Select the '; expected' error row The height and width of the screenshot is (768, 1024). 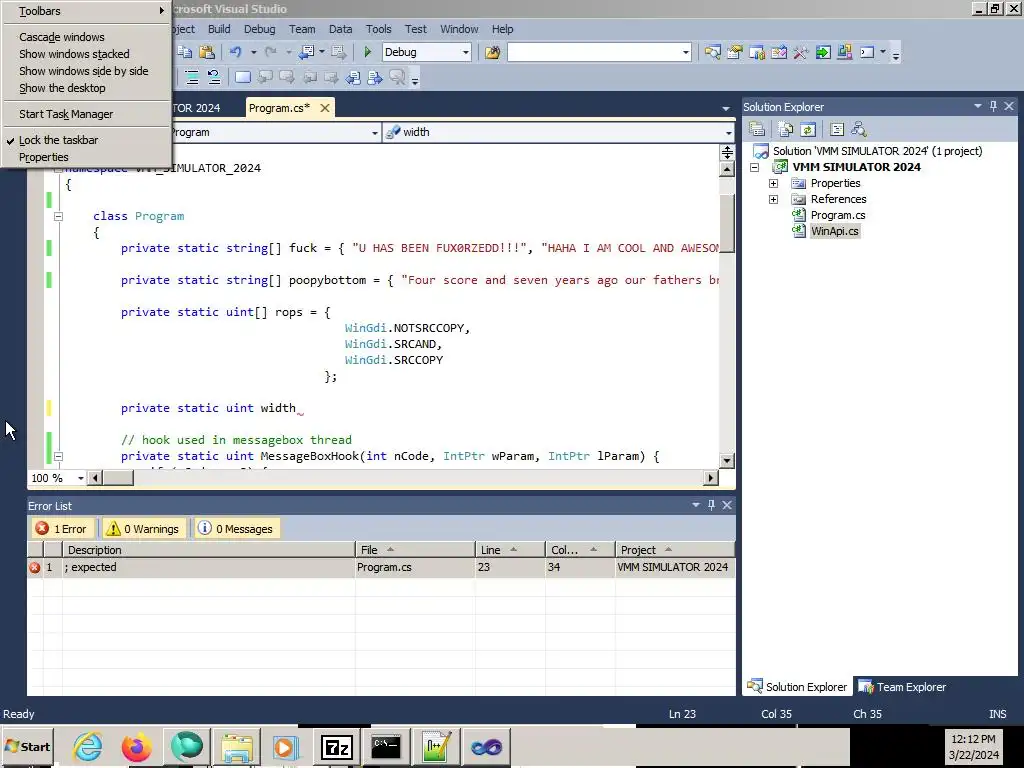(381, 567)
